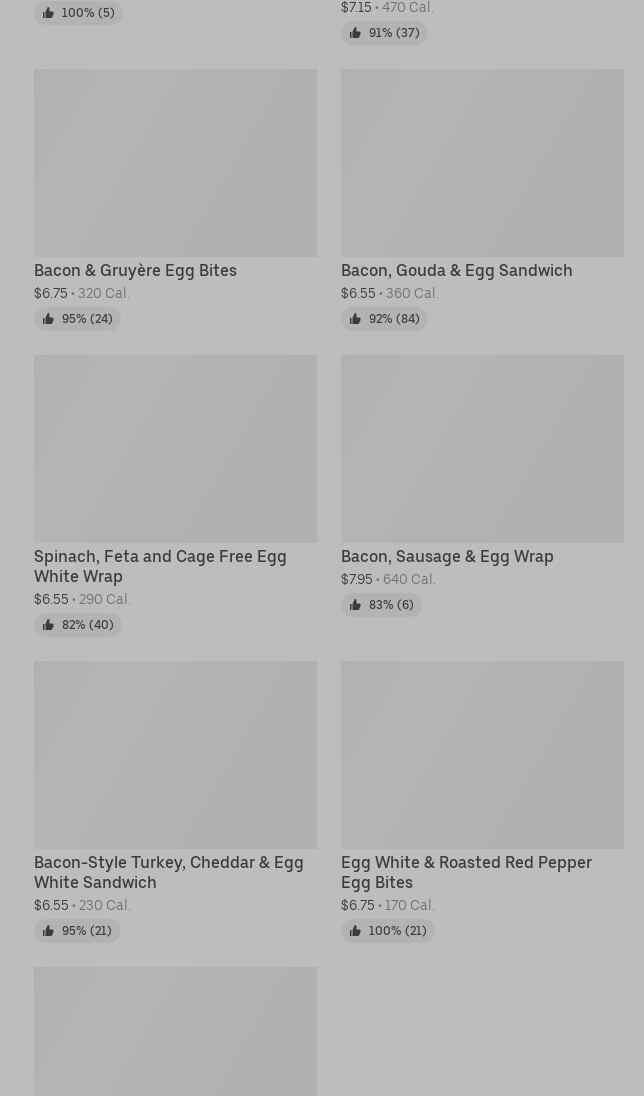Viewport: 644px width, 1096px height.
Task: Open Bacon, Gouda & Egg Sandwich item title
Action: pyautogui.click(x=457, y=271)
